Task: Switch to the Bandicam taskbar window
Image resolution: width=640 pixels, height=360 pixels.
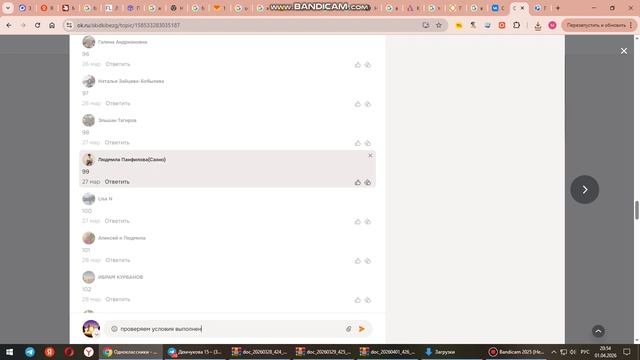Action: [x=517, y=352]
